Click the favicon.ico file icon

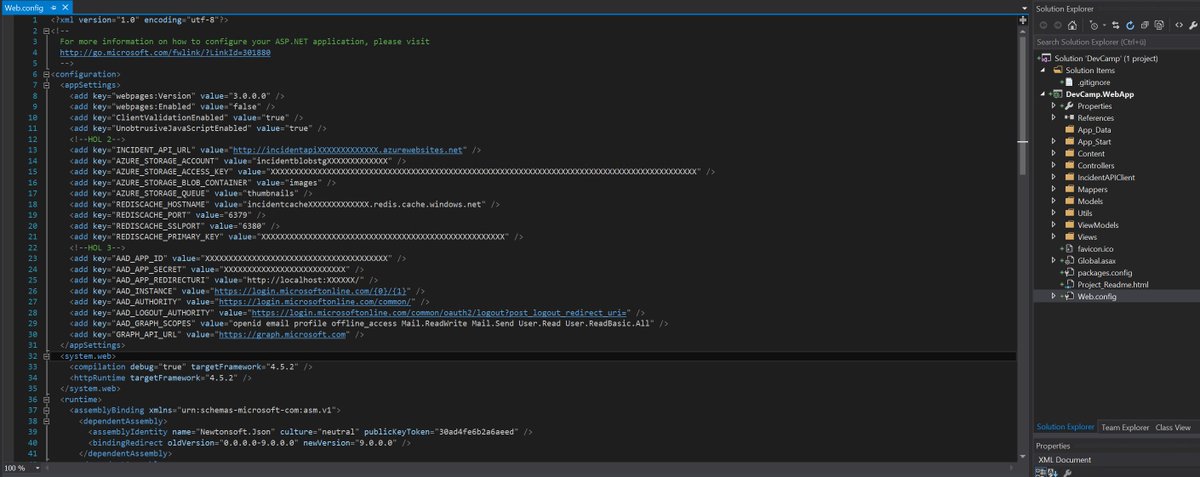1069,249
